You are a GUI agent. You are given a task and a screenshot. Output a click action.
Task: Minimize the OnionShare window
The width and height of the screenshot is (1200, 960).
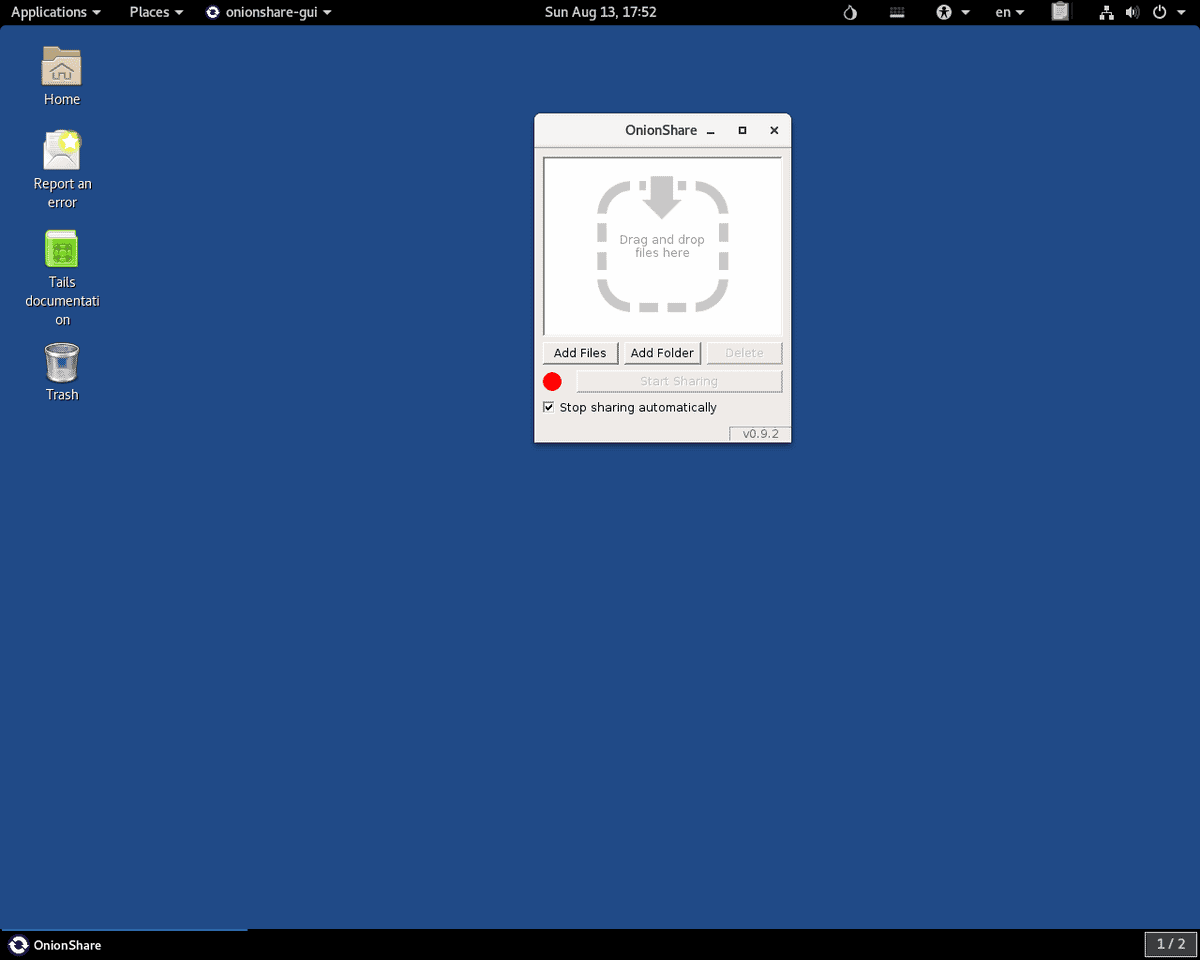click(711, 131)
